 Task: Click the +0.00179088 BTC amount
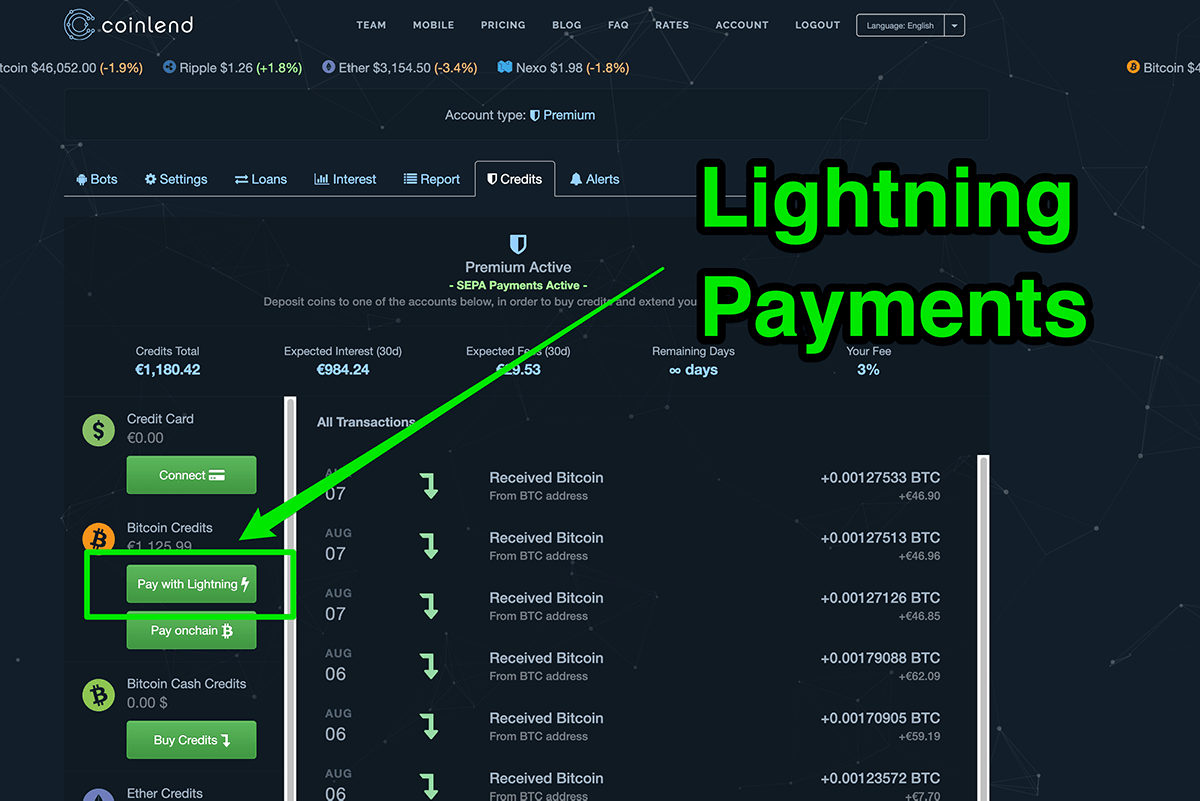pyautogui.click(x=880, y=658)
